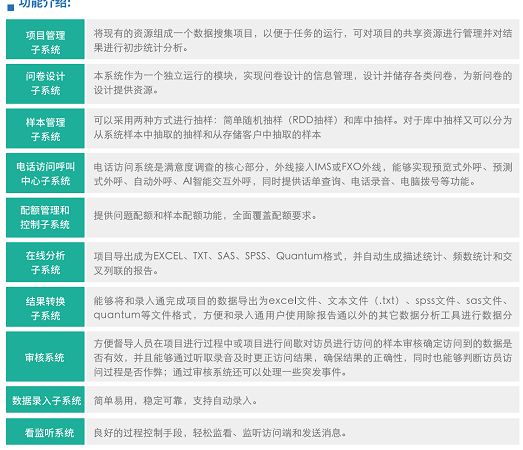Open the 电话访问呼叫中心子系统 label

(x=45, y=173)
